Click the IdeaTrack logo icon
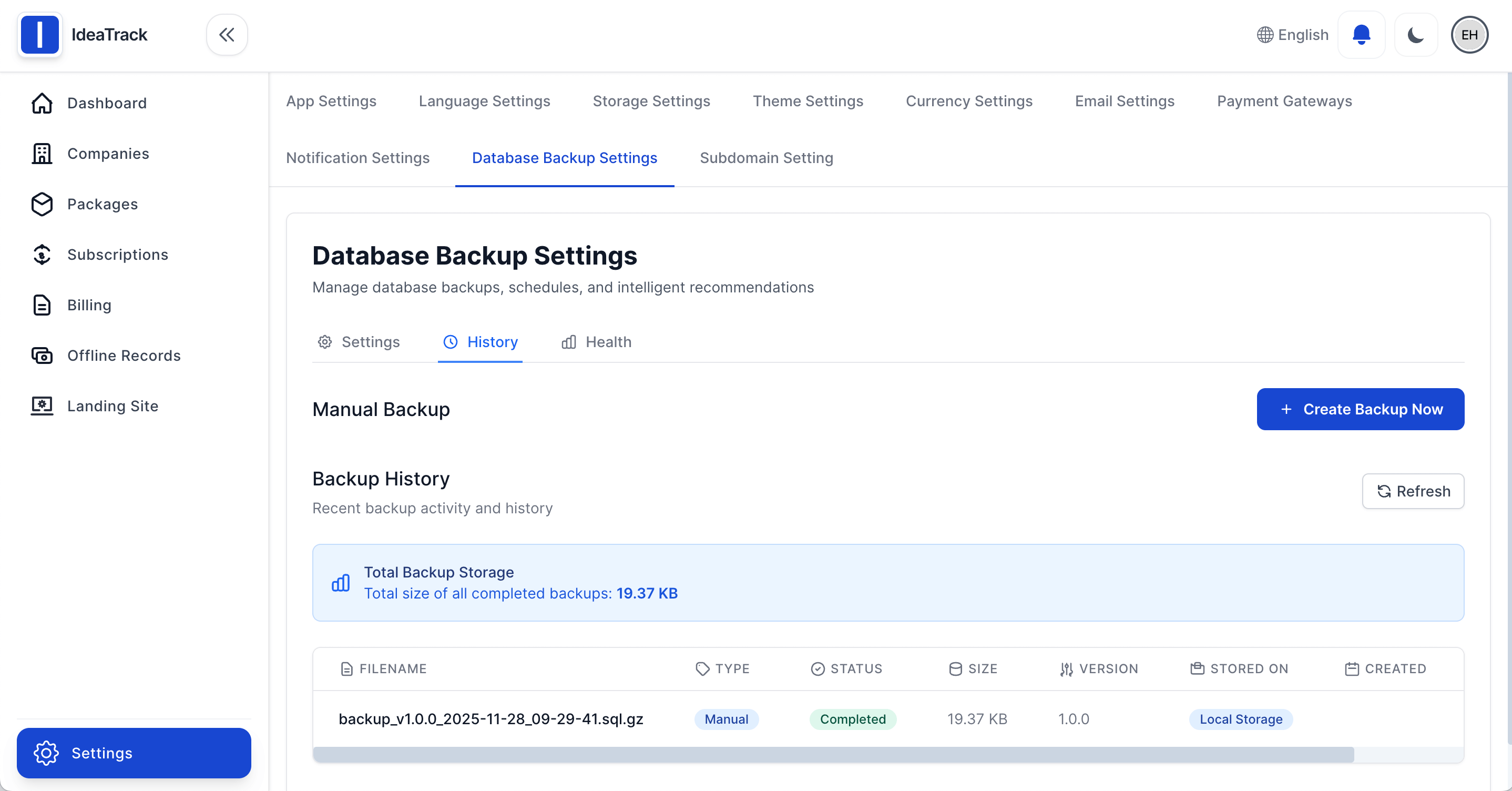This screenshot has height=791, width=1512. (39, 35)
